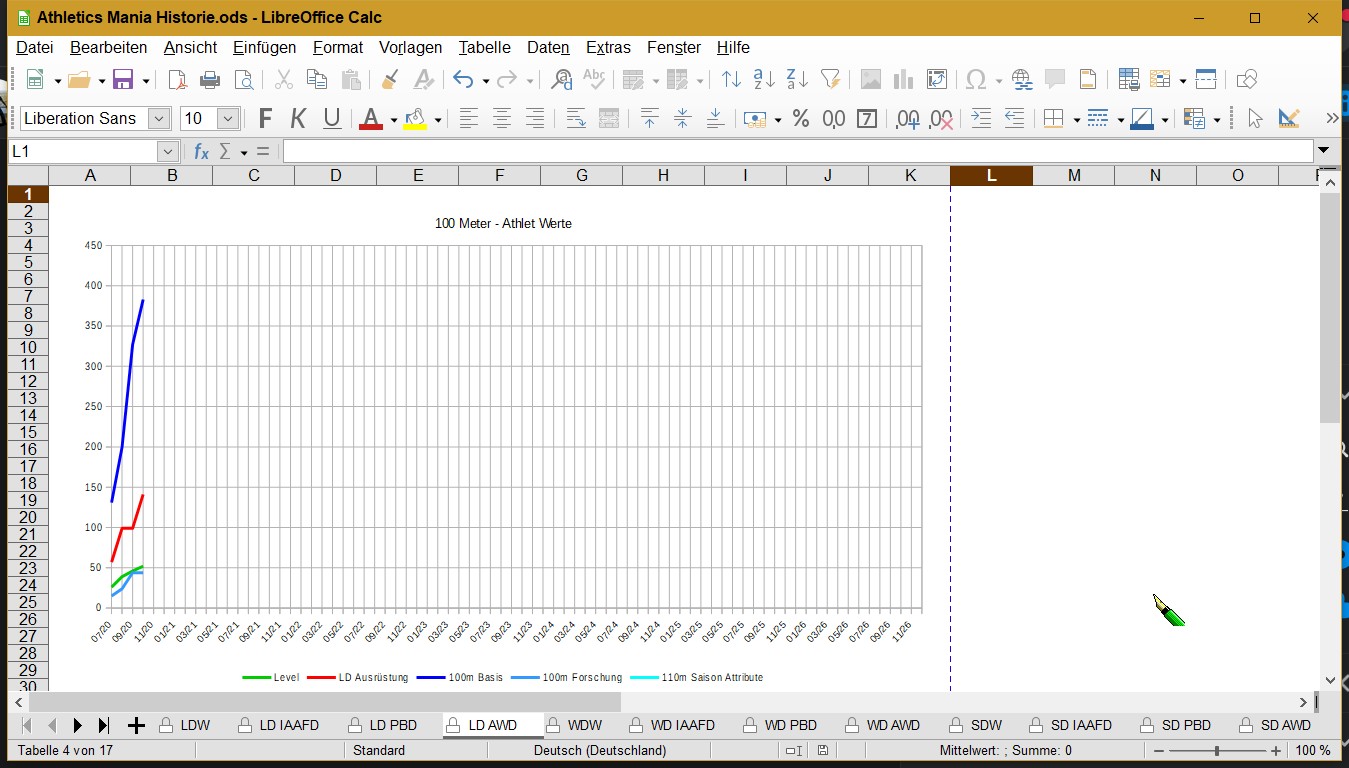Screen dimensions: 1349x768
Task: Toggle italic formatting K
Action: [298, 119]
